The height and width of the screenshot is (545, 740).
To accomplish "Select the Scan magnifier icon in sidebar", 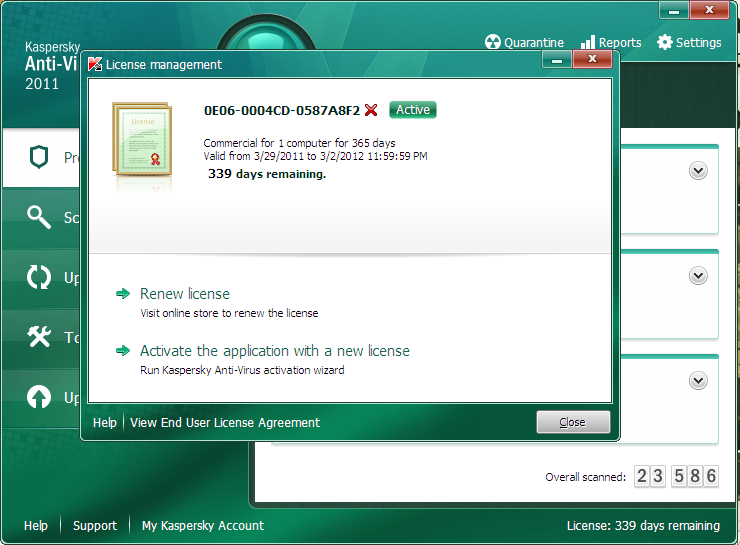I will point(39,217).
